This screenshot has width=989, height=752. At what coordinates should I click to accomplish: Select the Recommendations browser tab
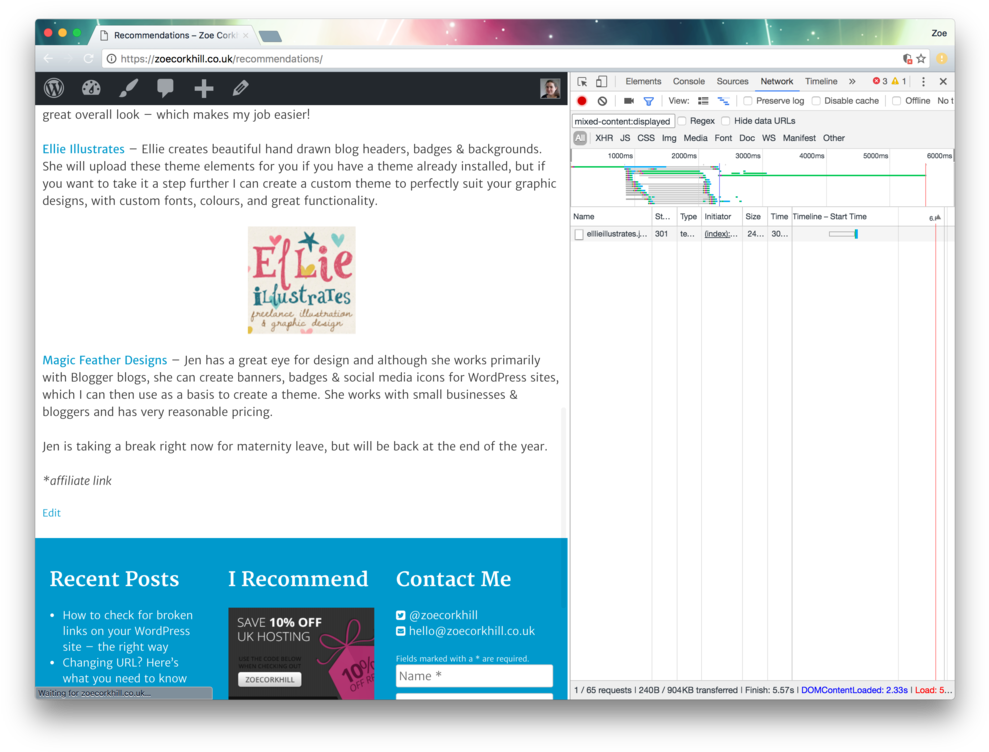click(x=175, y=35)
